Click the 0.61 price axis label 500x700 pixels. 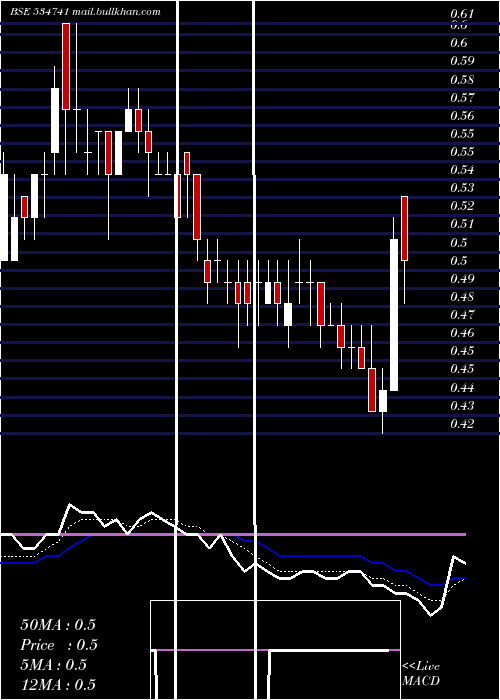tap(462, 14)
